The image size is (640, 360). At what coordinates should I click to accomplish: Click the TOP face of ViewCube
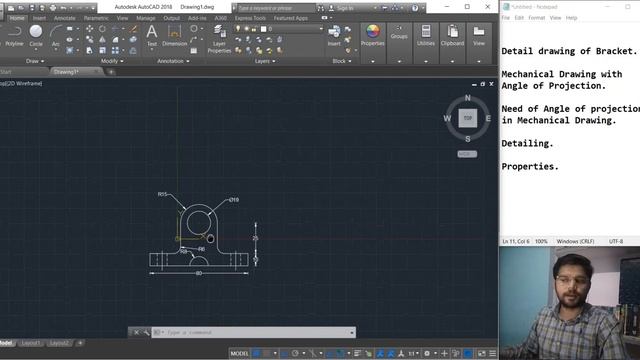(468, 118)
